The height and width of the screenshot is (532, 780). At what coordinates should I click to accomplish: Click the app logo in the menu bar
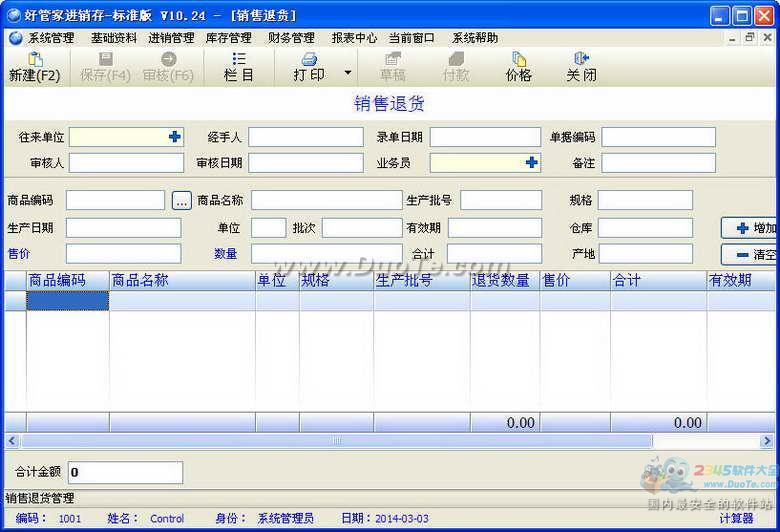(x=16, y=38)
